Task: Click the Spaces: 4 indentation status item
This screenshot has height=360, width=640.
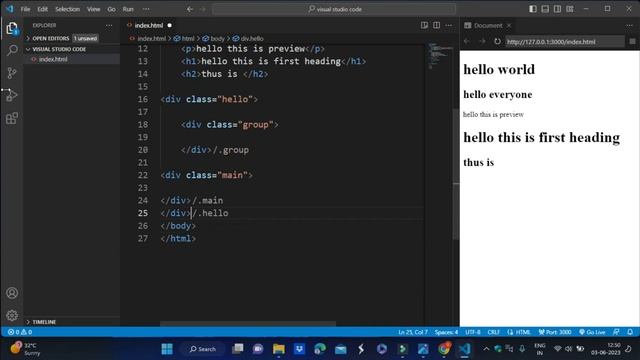Action: [x=446, y=332]
